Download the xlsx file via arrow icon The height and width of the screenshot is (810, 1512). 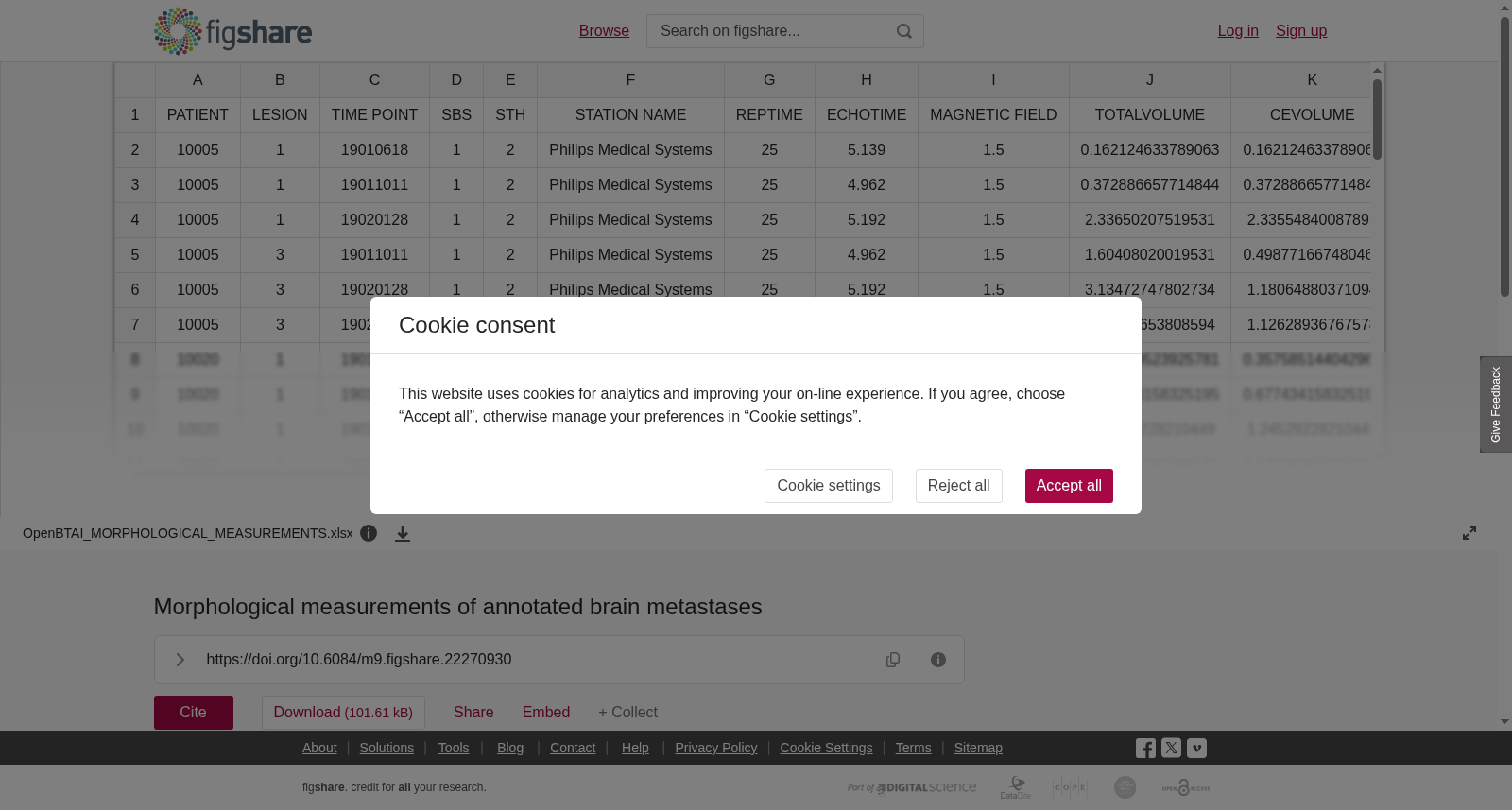tap(403, 533)
